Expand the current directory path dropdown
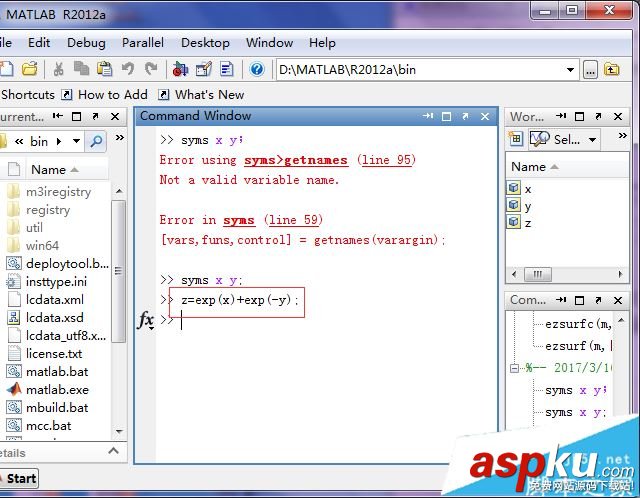 [x=570, y=70]
